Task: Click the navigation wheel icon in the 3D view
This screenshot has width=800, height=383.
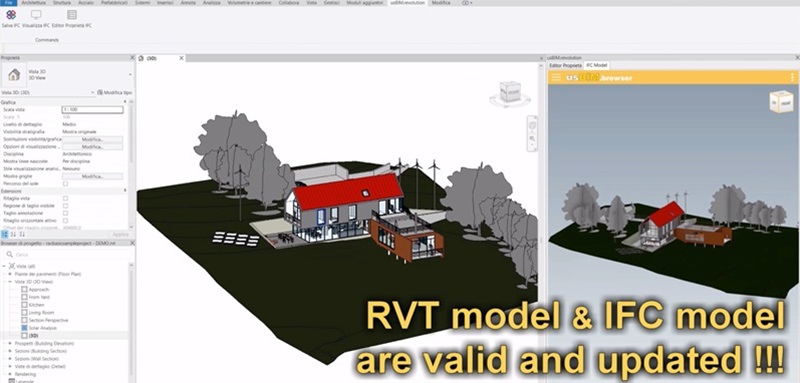Action: (532, 125)
